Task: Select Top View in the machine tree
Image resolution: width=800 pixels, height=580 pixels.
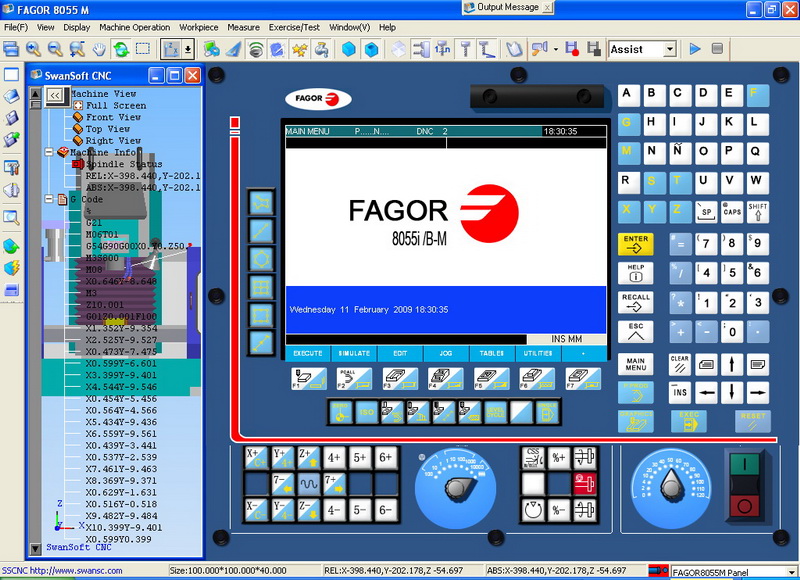Action: coord(107,129)
